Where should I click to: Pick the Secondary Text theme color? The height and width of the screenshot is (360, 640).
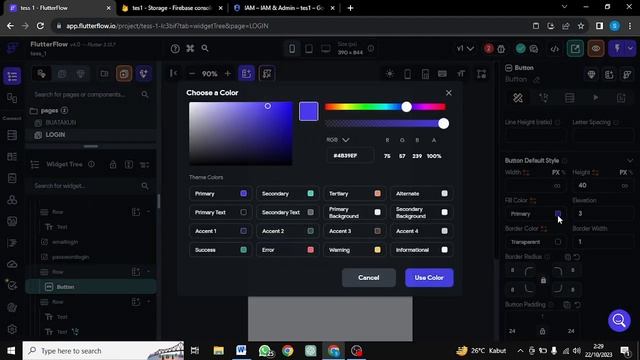[x=287, y=212]
